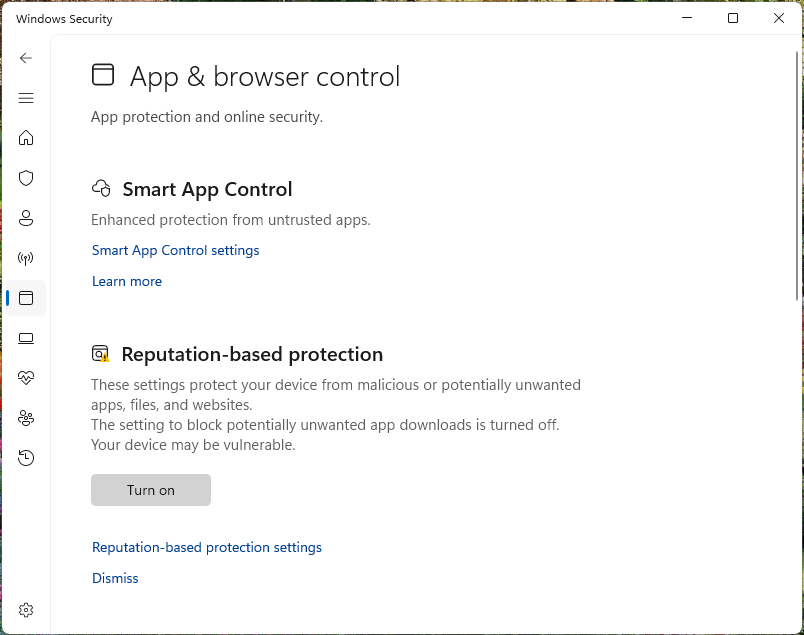Open Reputation-based protection settings link
This screenshot has width=804, height=635.
click(207, 547)
